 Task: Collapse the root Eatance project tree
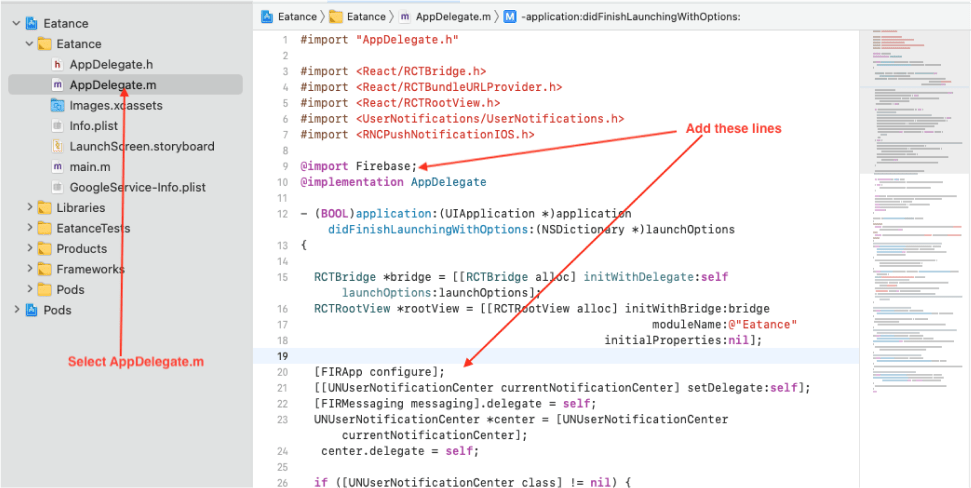[16, 23]
